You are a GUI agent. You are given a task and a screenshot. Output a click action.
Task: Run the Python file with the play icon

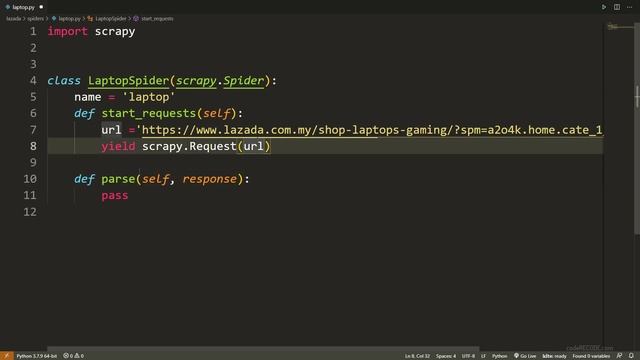pyautogui.click(x=604, y=7)
